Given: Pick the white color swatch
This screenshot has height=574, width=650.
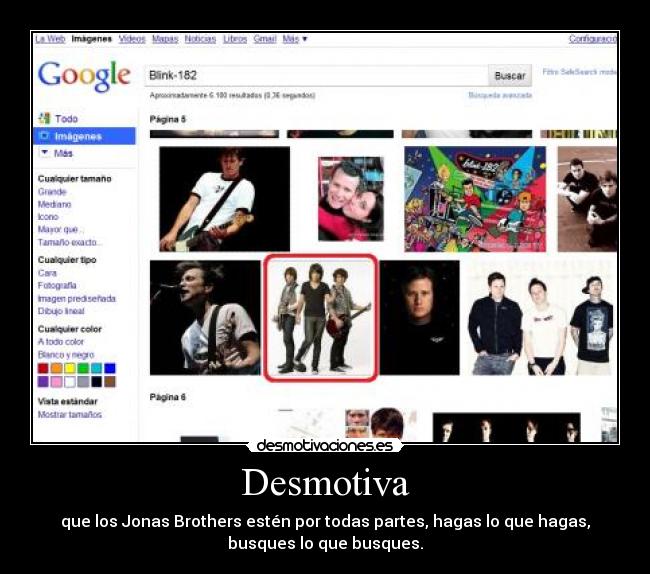Looking at the screenshot, I should click(x=70, y=381).
